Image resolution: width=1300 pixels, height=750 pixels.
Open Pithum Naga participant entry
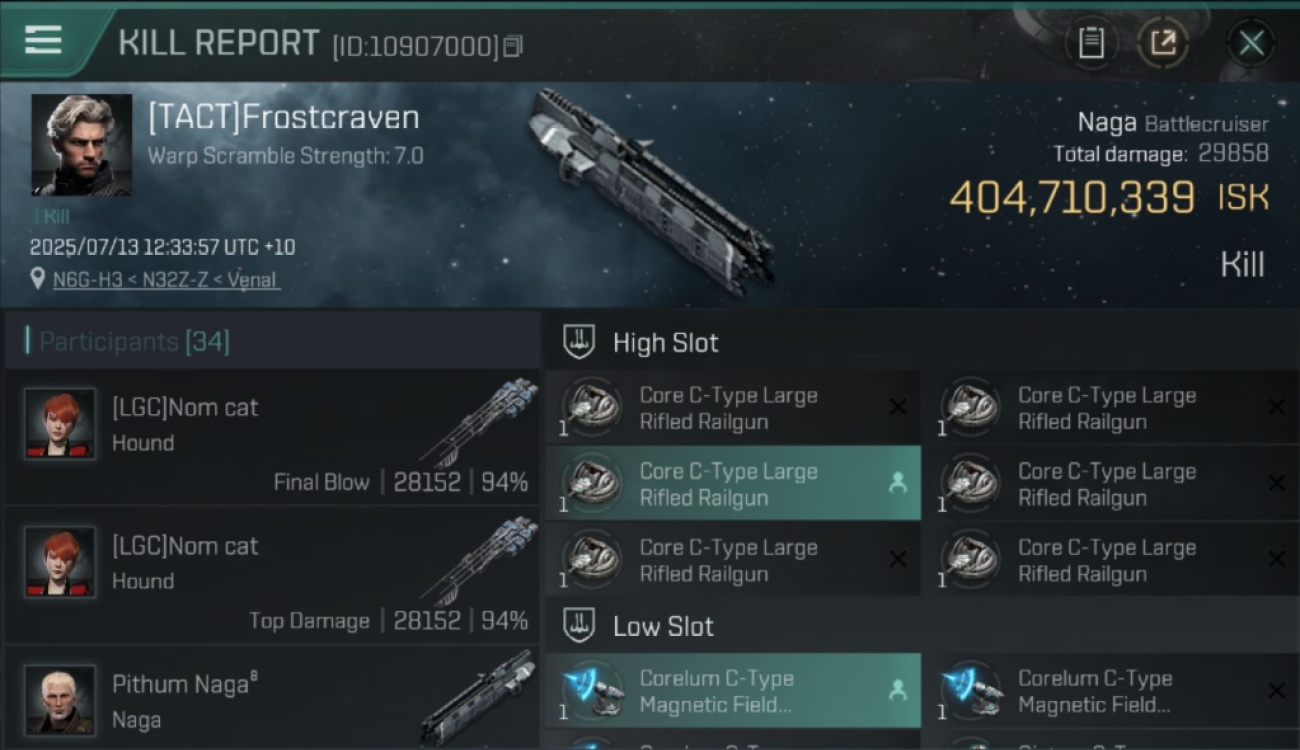click(272, 698)
